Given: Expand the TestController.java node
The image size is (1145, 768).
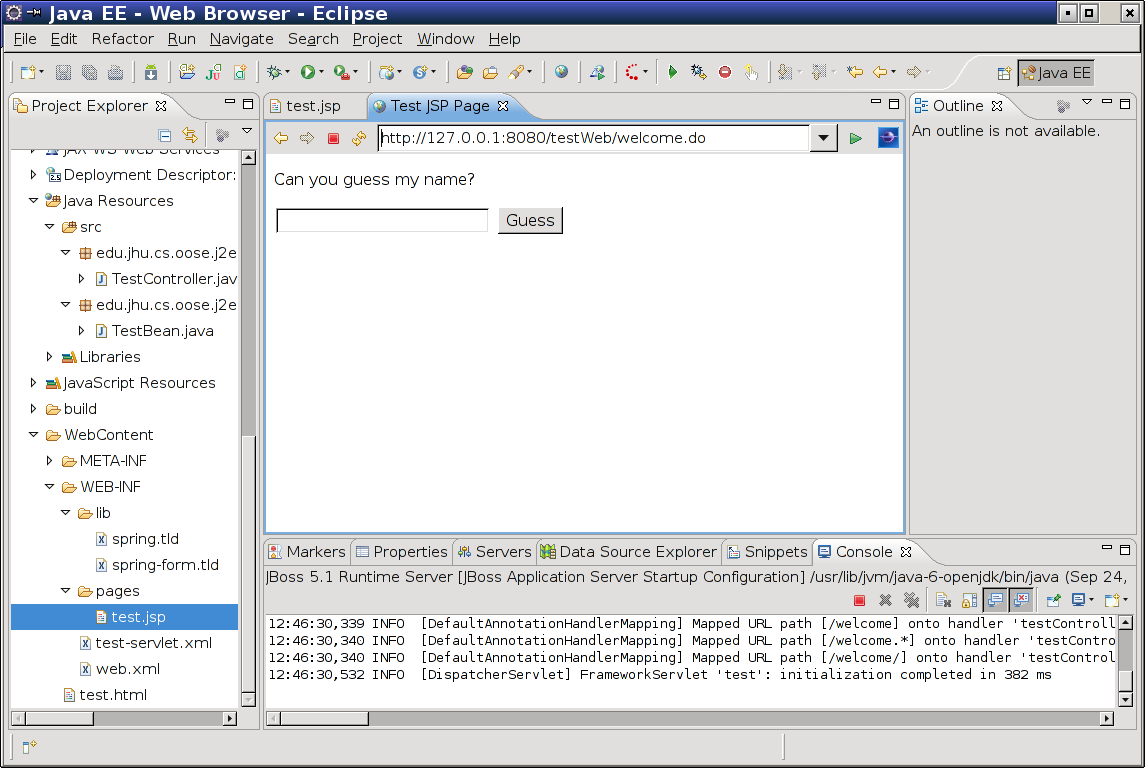Looking at the screenshot, I should click(x=81, y=279).
